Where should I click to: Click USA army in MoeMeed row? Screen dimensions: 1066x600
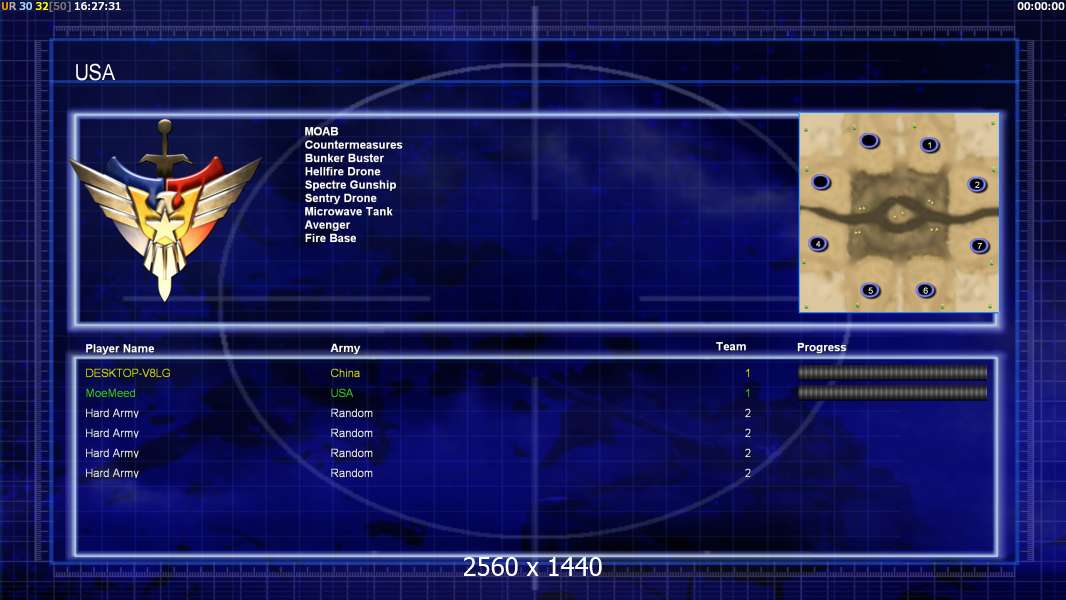341,393
